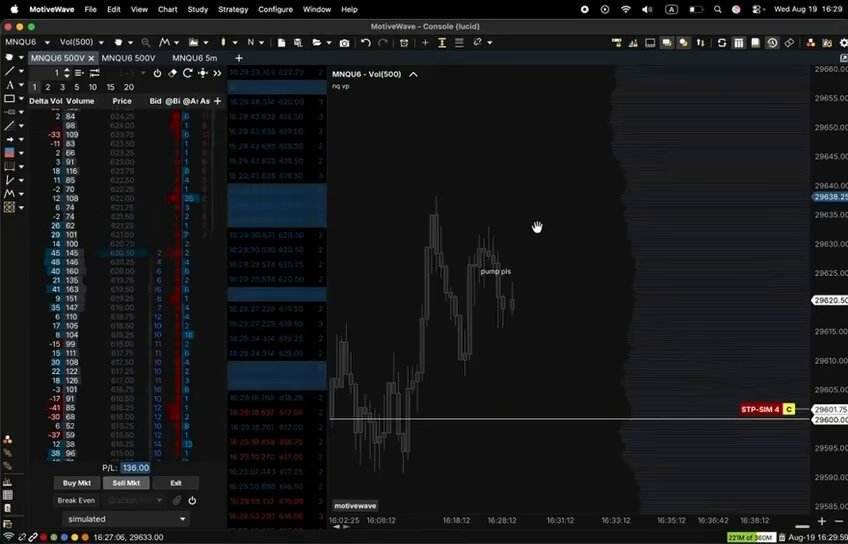Viewport: 848px width, 544px height.
Task: Switch to MNQU6 5m tab
Action: pyautogui.click(x=195, y=58)
